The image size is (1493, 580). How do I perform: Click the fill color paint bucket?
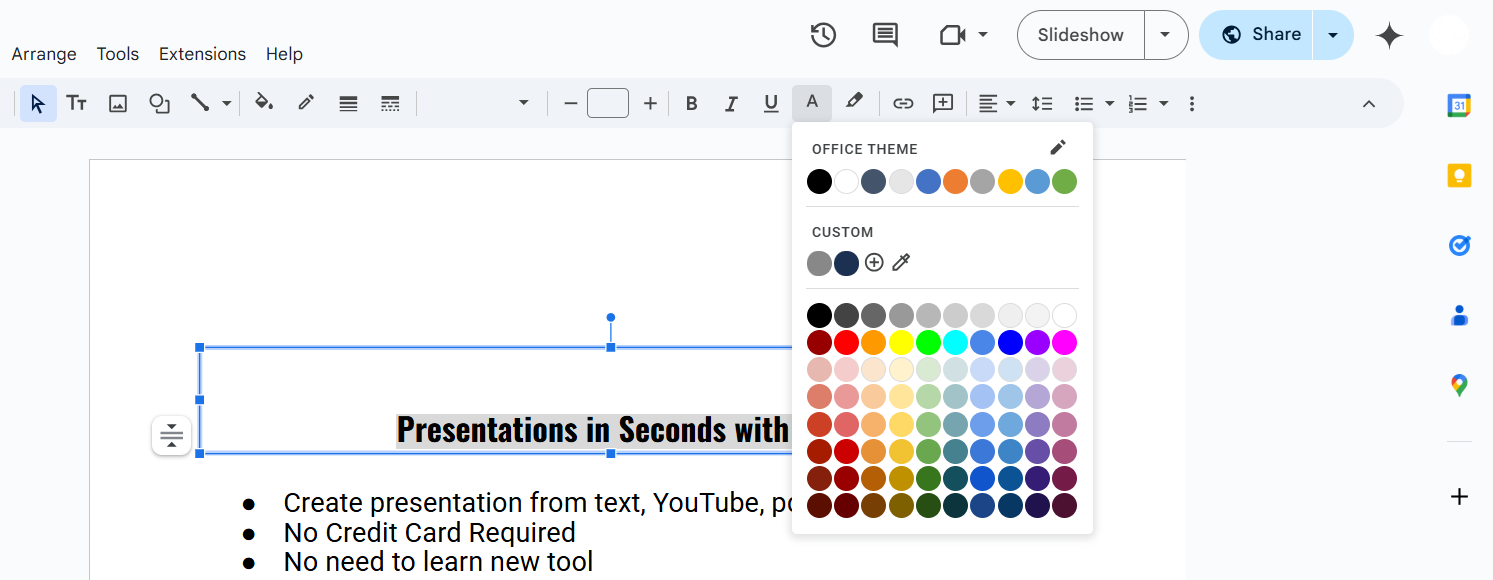click(264, 103)
